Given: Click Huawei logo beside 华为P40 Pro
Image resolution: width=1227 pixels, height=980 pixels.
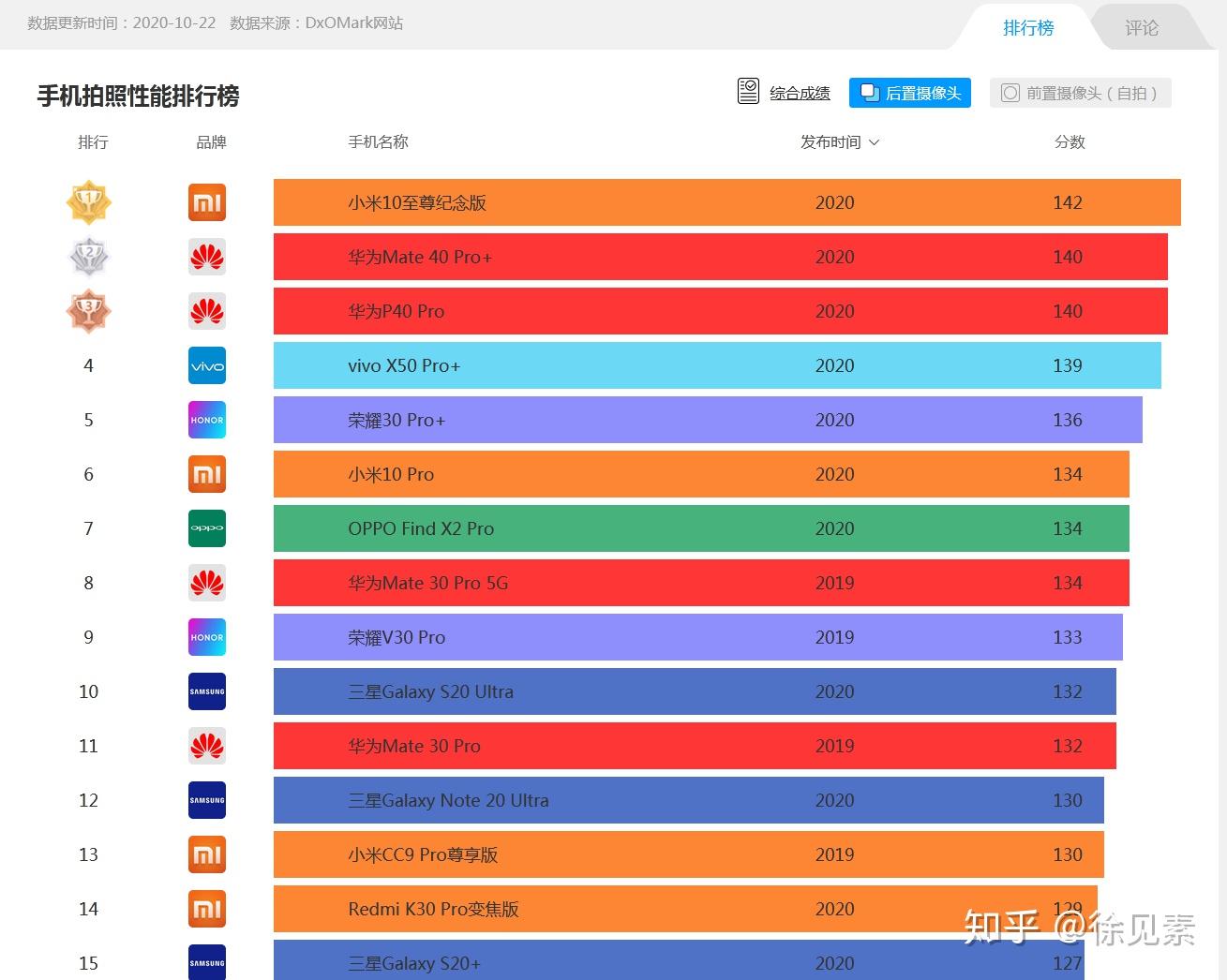Looking at the screenshot, I should point(207,311).
